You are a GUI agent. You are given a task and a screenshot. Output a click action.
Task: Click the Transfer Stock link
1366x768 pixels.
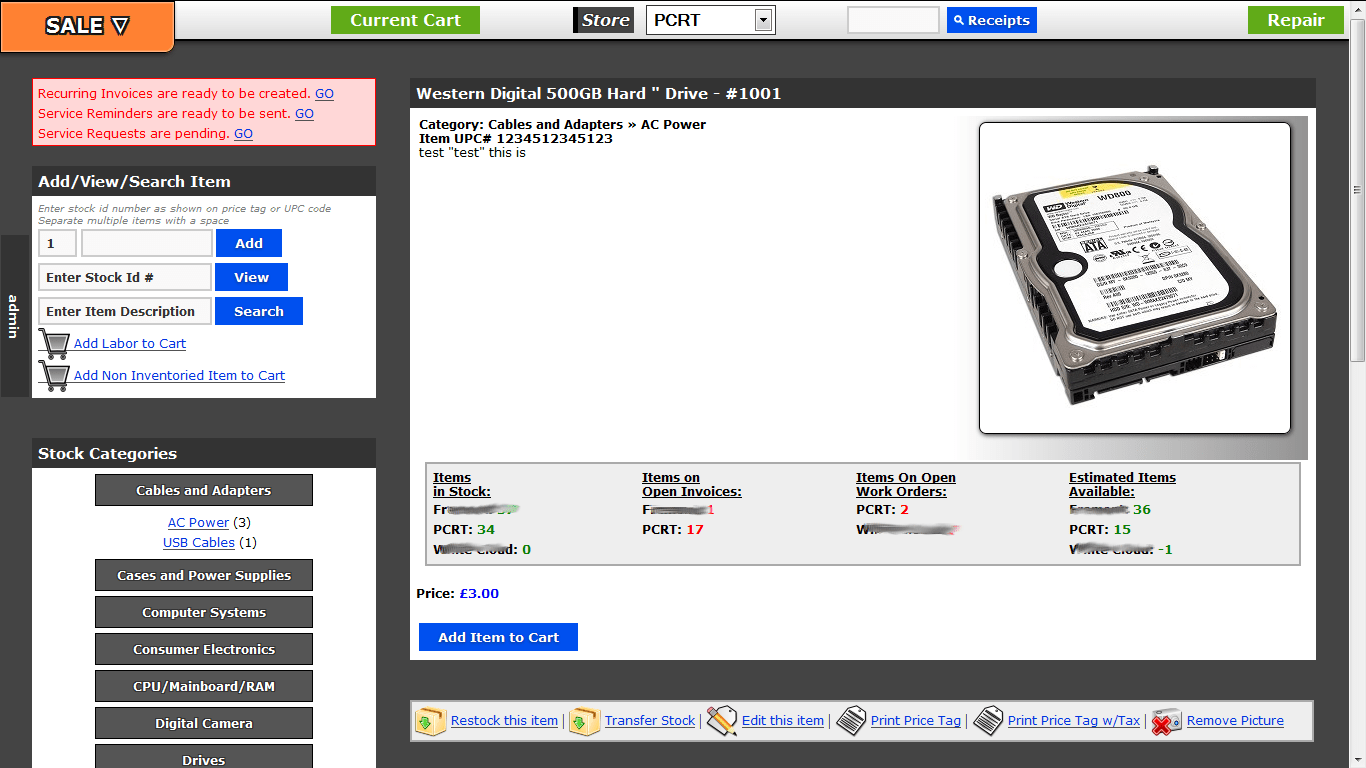650,721
